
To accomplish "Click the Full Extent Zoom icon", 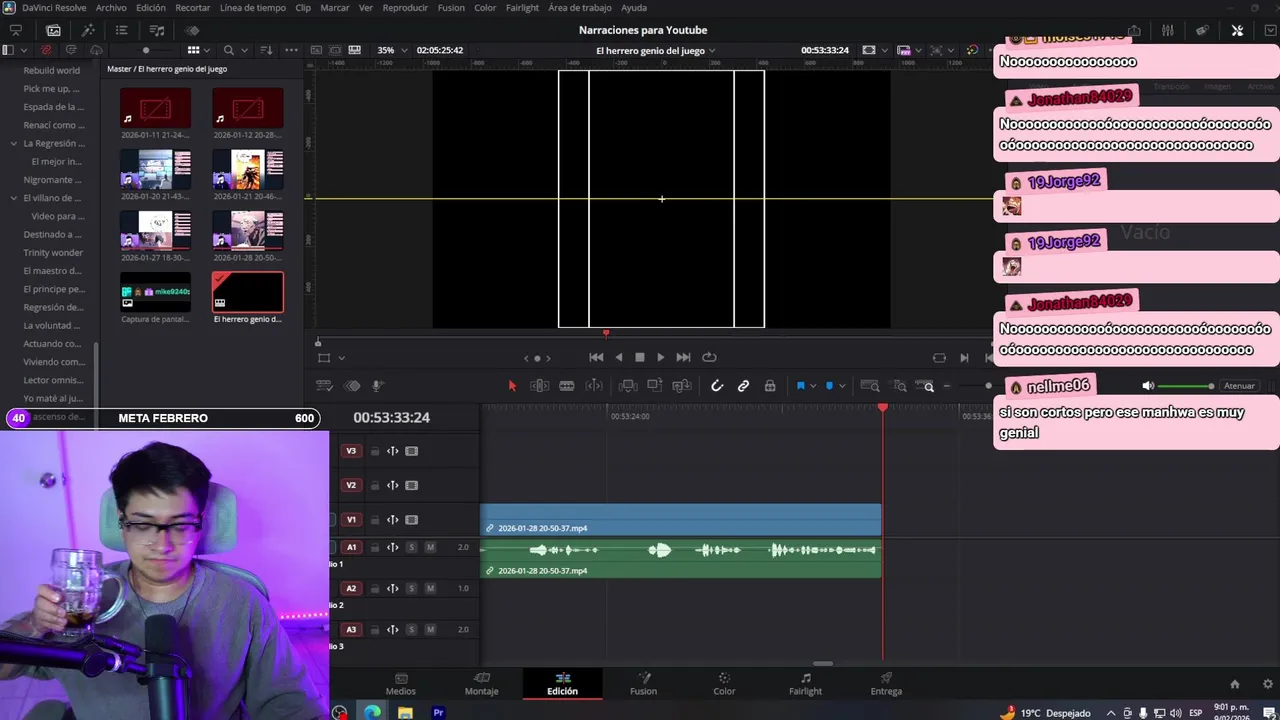I will point(870,386).
